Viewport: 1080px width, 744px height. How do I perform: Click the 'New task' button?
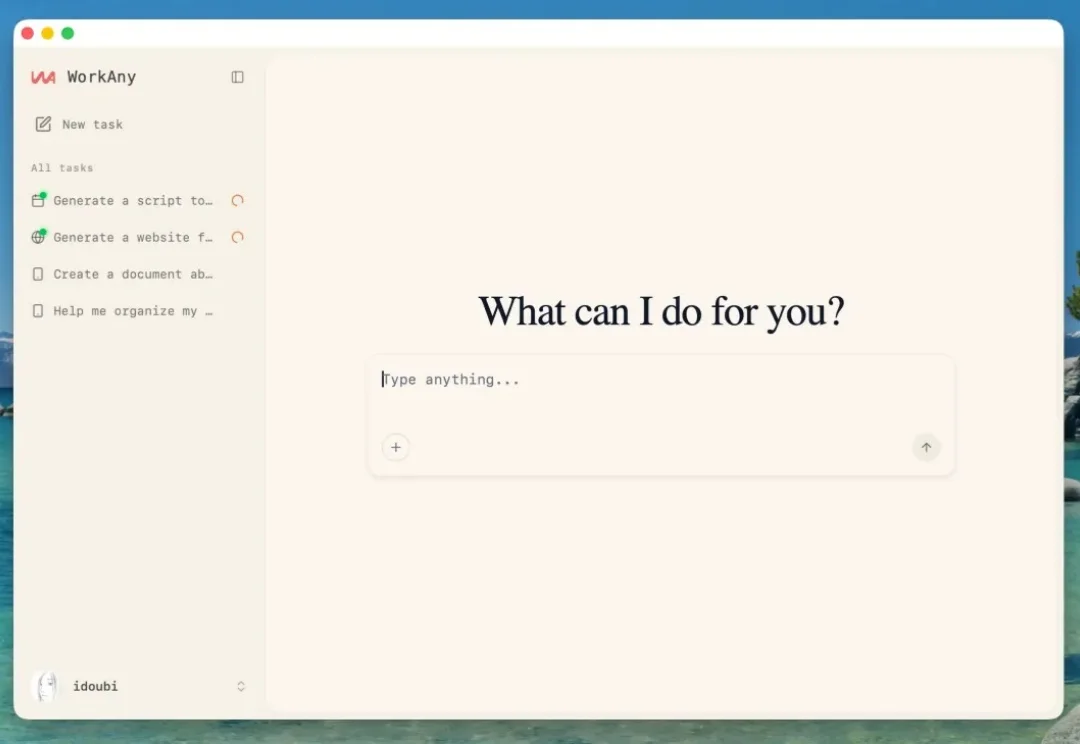(x=92, y=124)
